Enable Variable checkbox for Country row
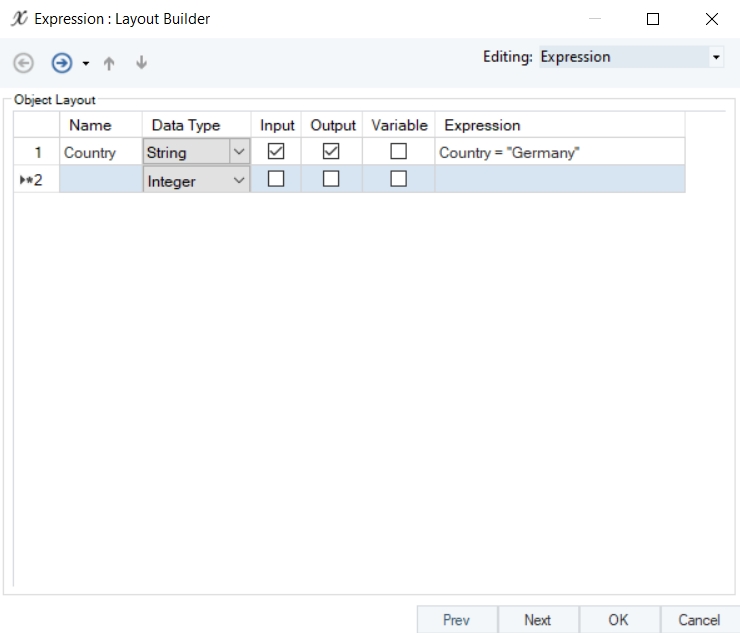The width and height of the screenshot is (740, 633). coord(399,152)
